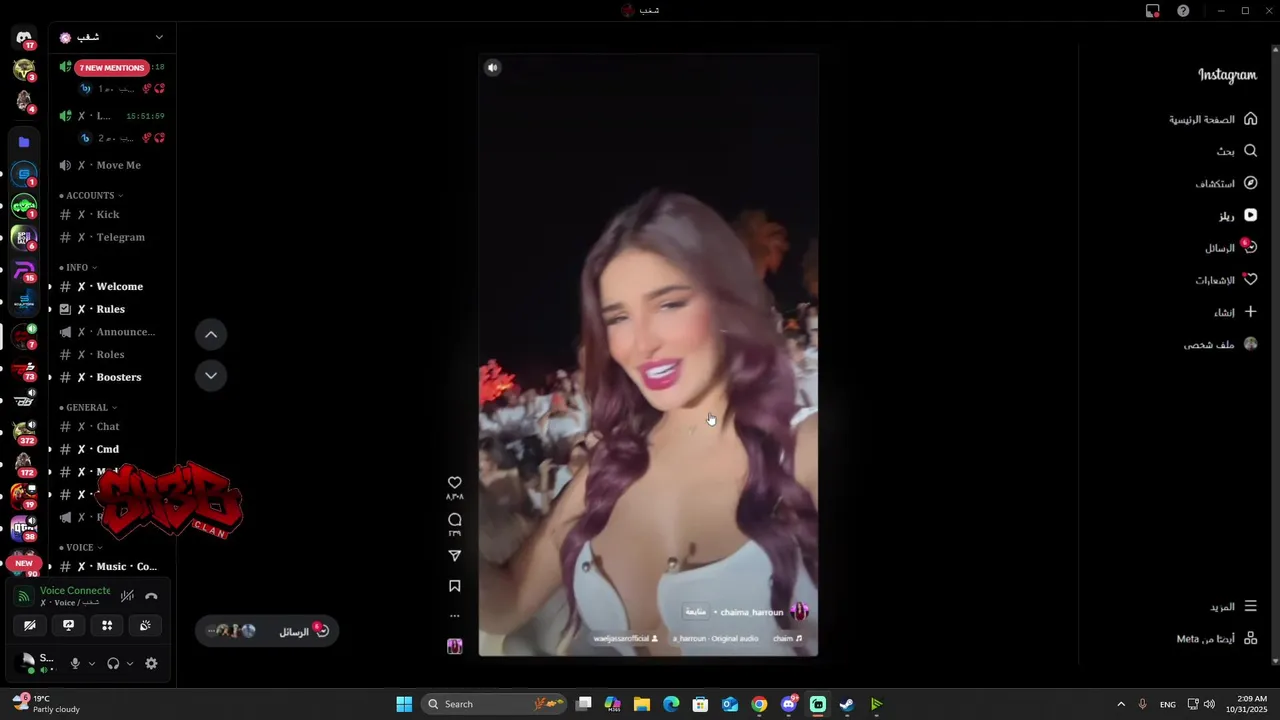Expand headphone output options chevron
The image size is (1280, 720).
[130, 664]
